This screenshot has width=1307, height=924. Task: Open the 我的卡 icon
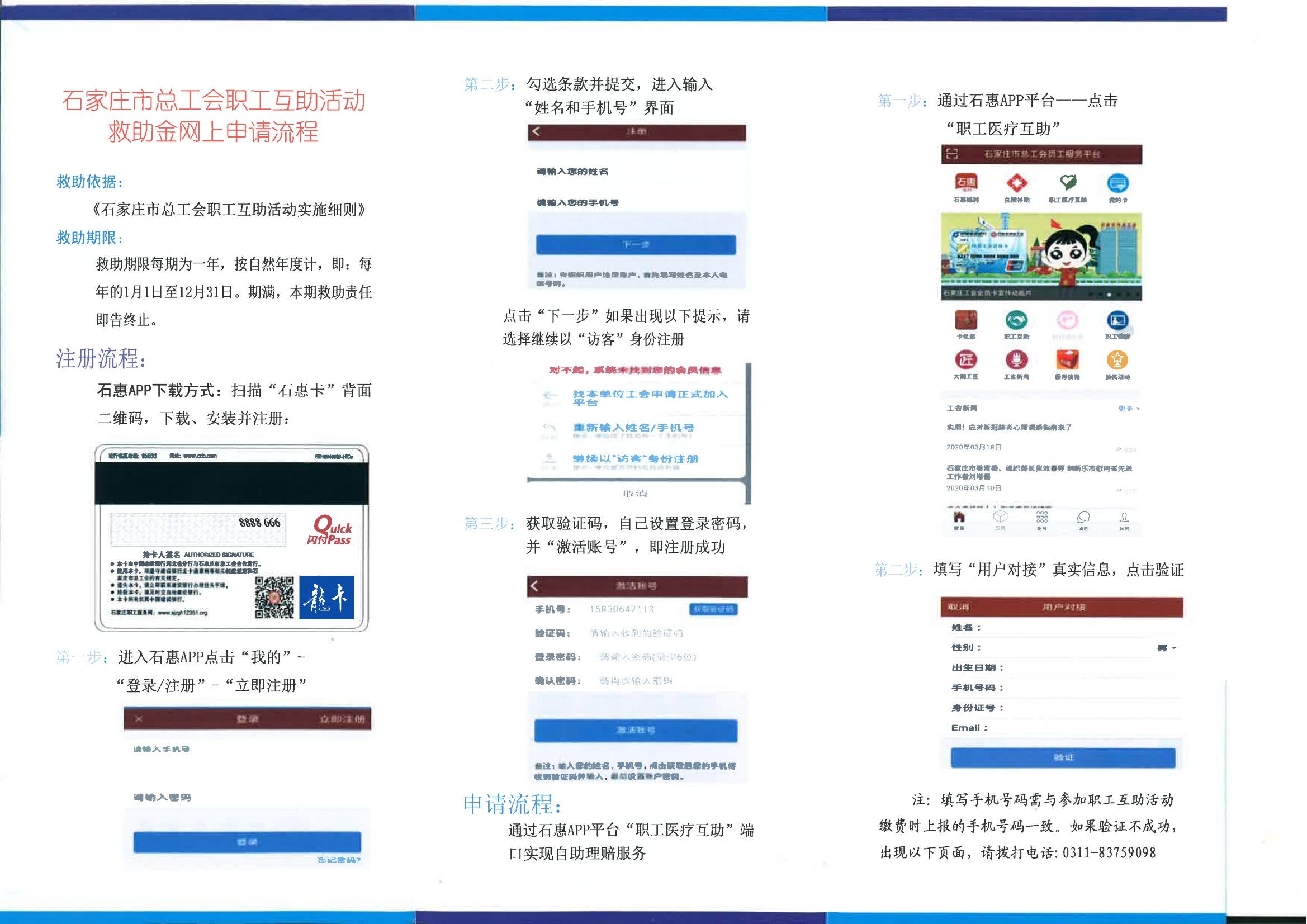(x=1118, y=183)
